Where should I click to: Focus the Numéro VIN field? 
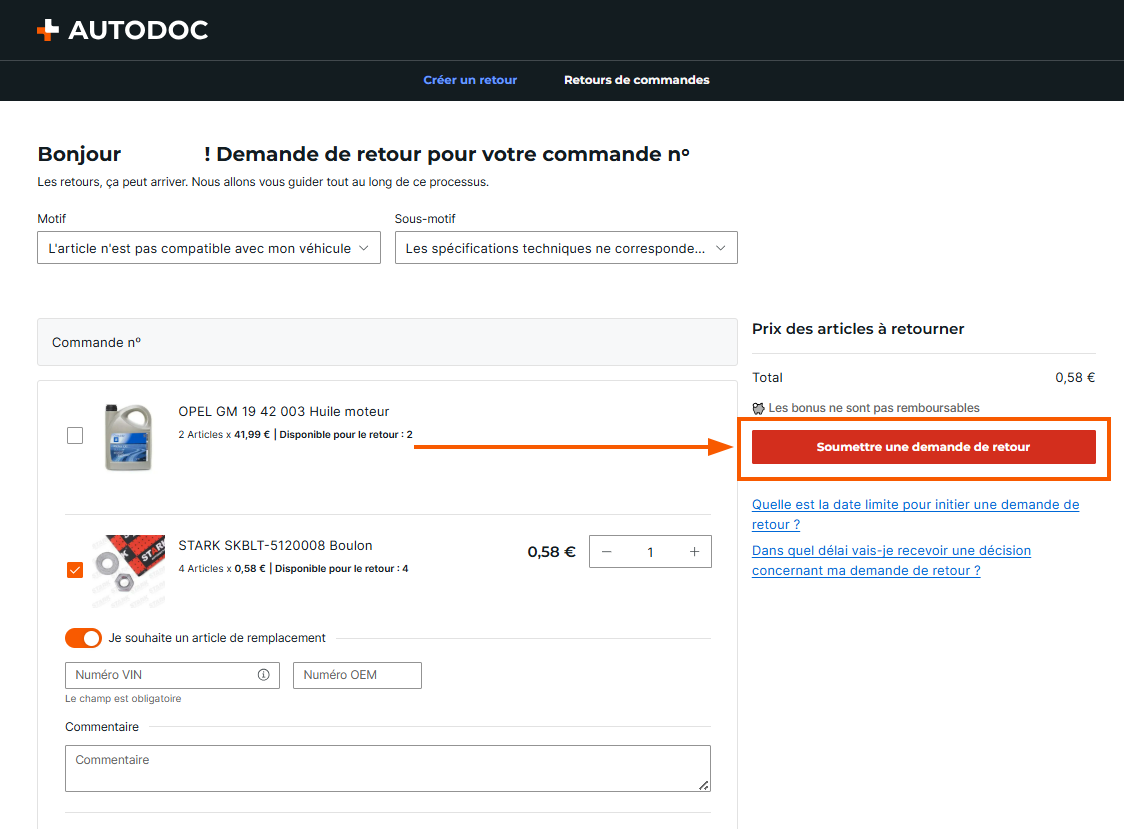click(172, 675)
